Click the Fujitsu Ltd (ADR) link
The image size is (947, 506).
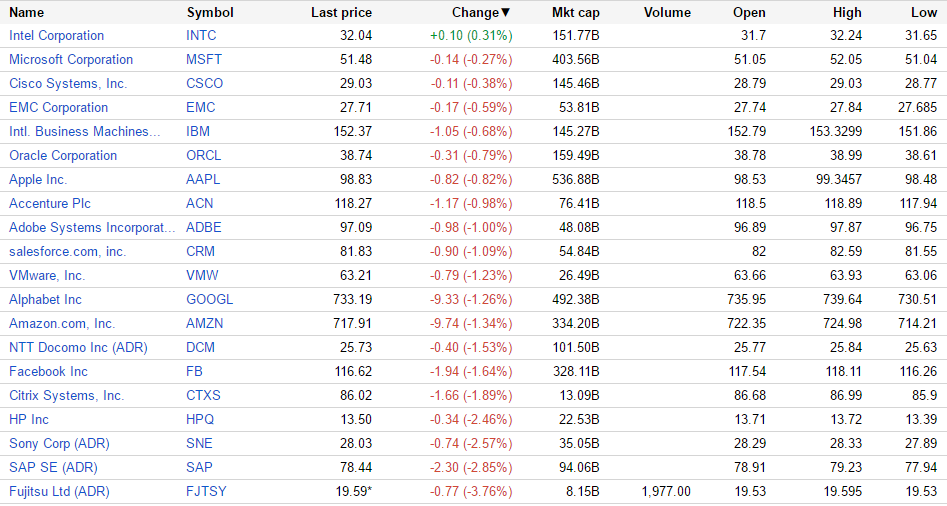pyautogui.click(x=59, y=491)
